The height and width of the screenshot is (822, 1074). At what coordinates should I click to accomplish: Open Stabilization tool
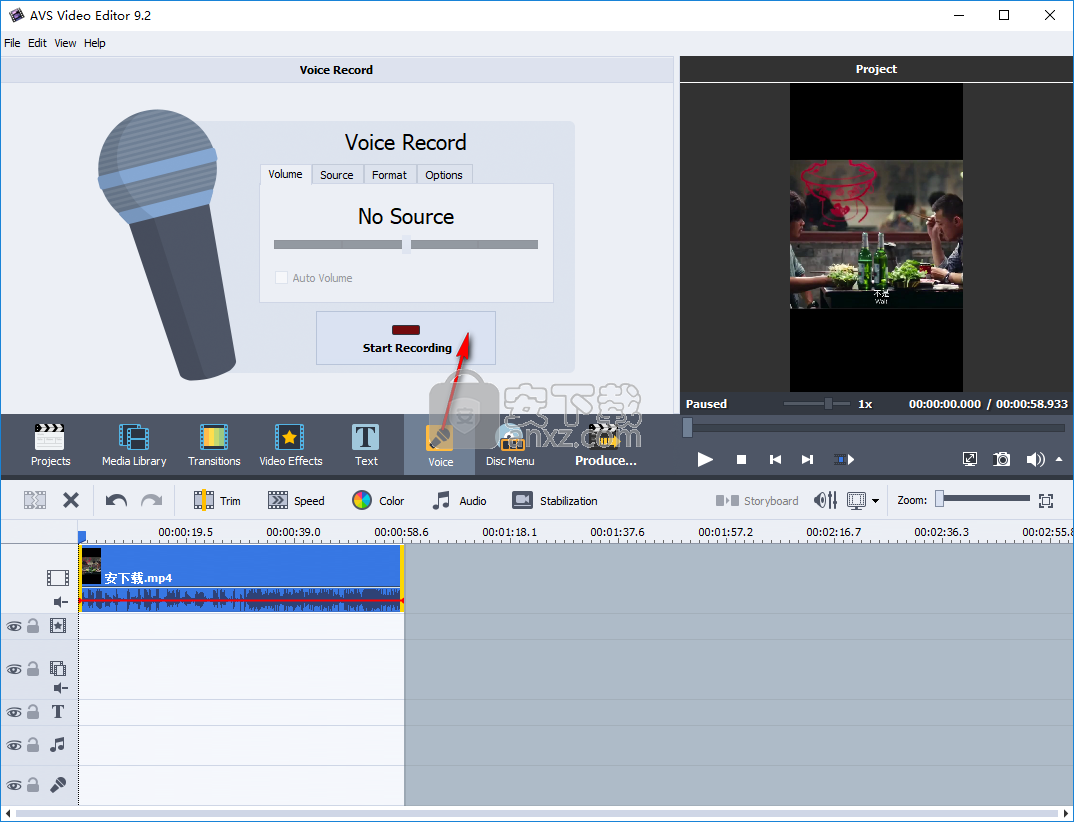[555, 501]
